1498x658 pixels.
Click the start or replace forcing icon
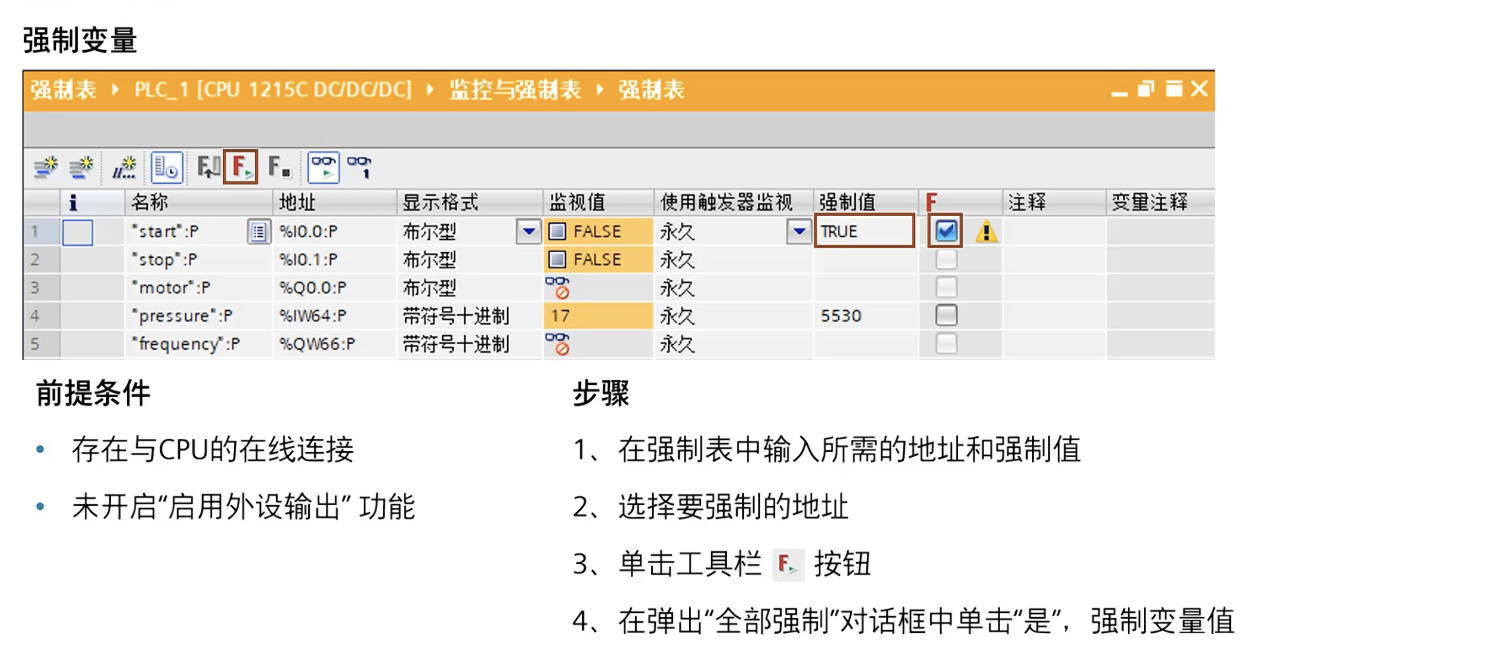(x=242, y=167)
